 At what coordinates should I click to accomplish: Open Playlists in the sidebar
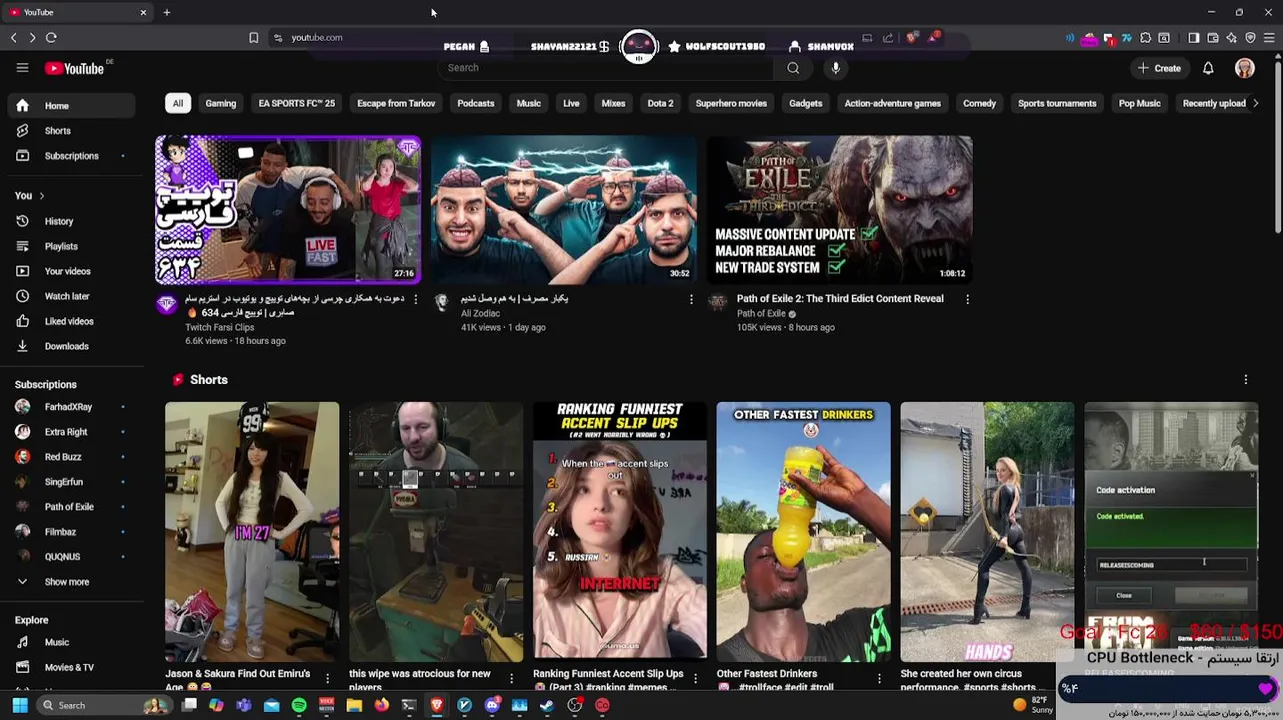point(71,246)
